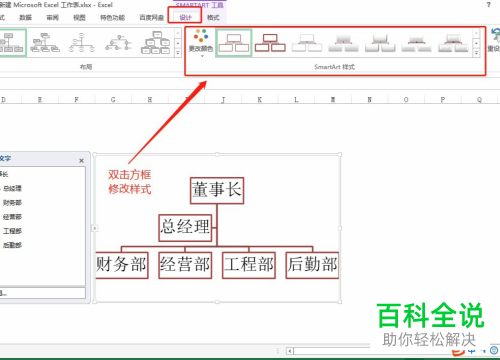Image resolution: width=500 pixels, height=360 pixels.
Task: Select column H header
Action: click(150, 99)
